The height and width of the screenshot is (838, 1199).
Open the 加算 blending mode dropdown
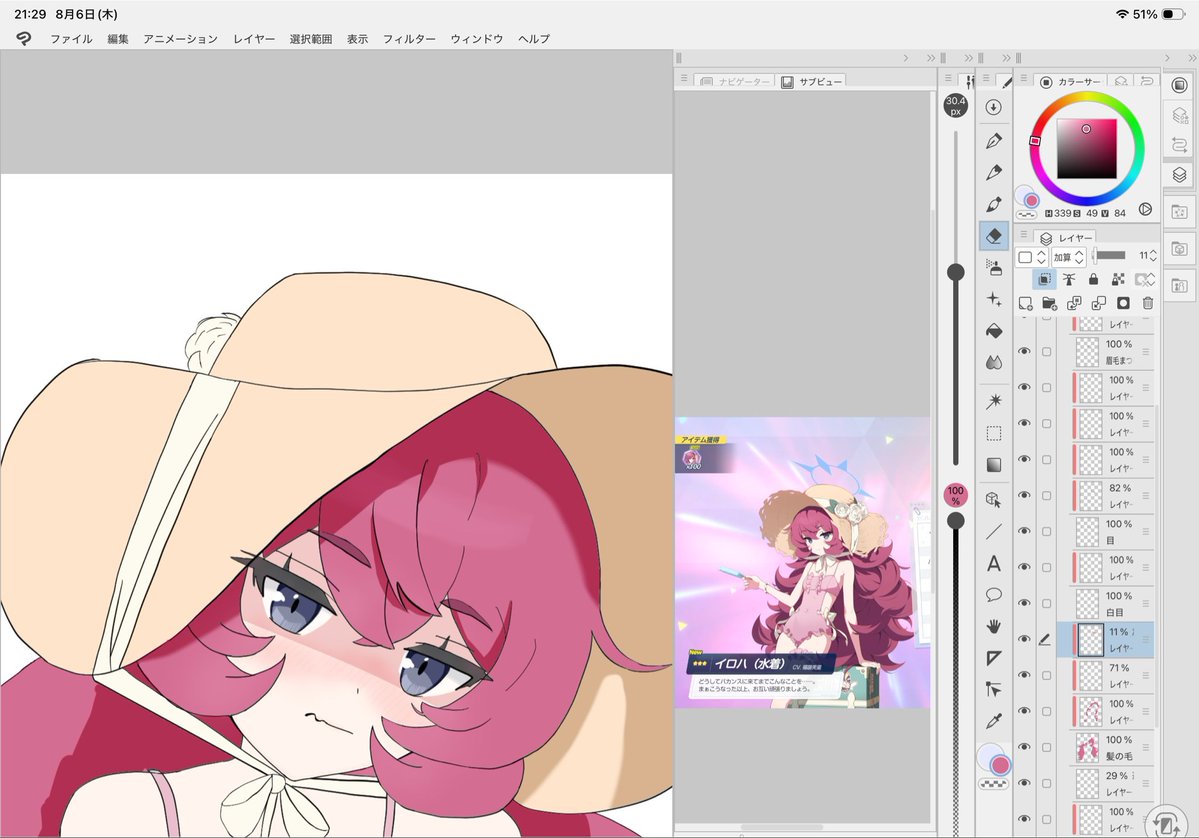click(x=1068, y=257)
